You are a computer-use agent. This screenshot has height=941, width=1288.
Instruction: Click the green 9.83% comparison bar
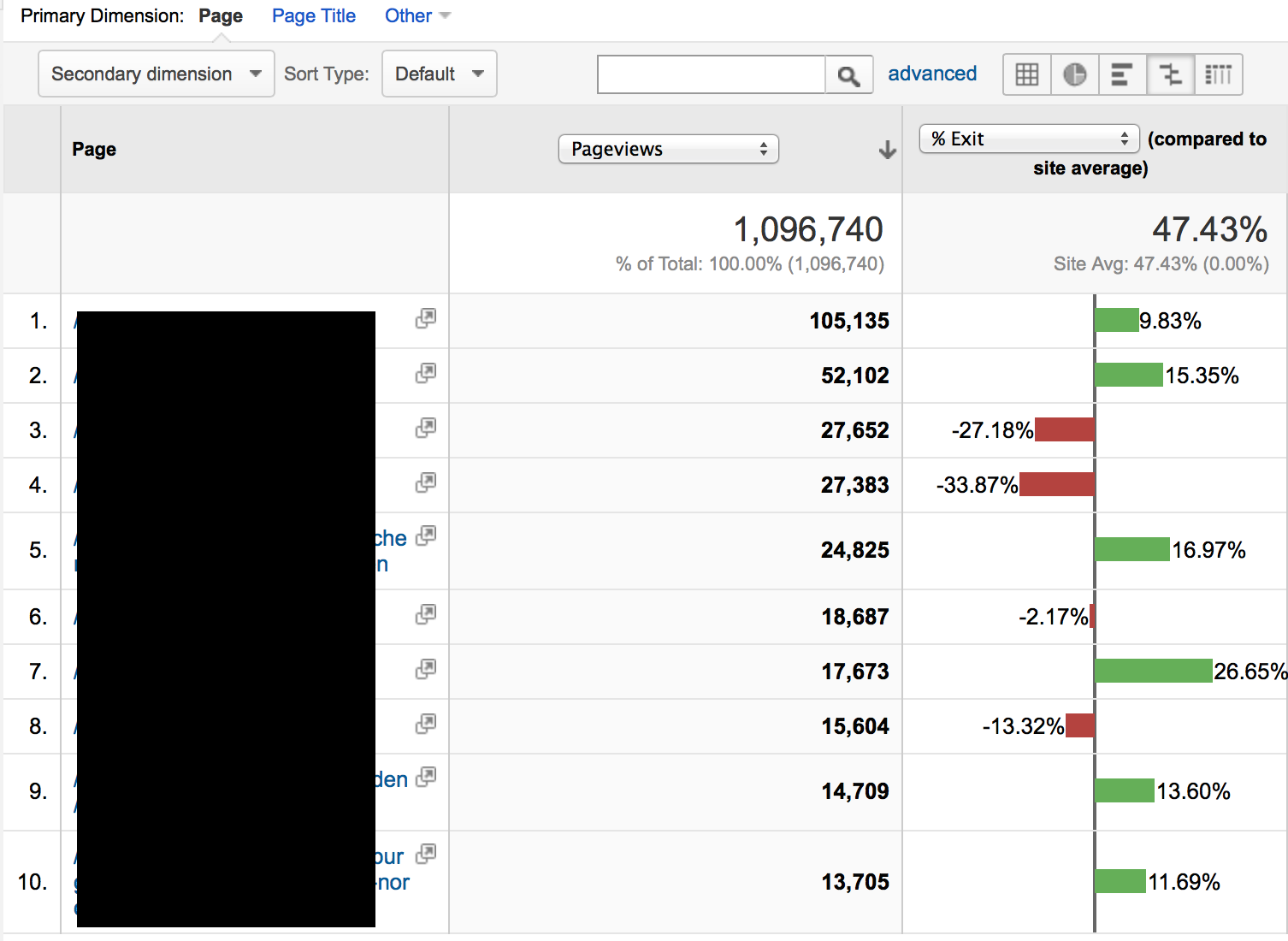(x=1117, y=320)
